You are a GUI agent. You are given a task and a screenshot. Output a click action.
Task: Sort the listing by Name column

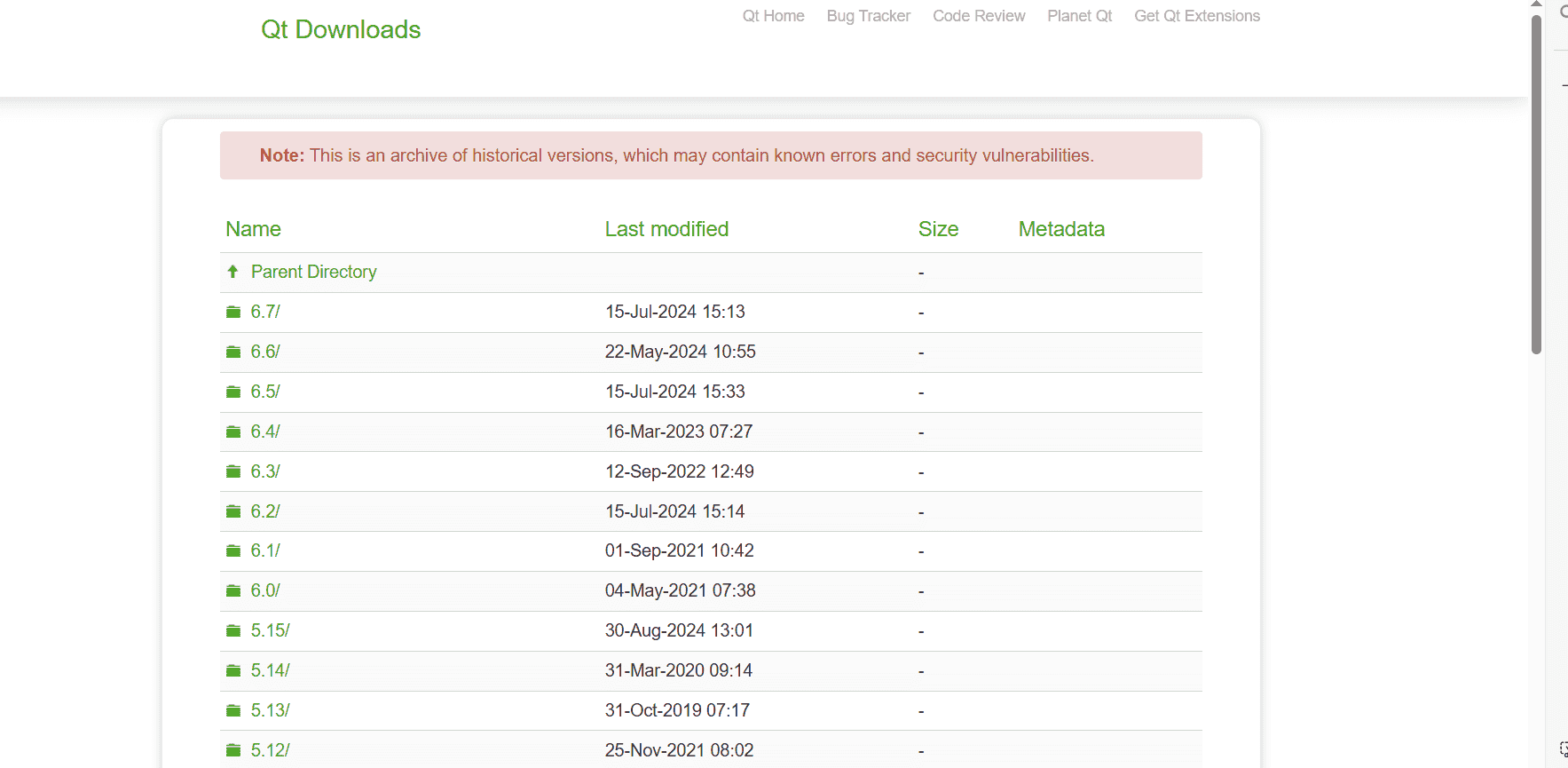(253, 229)
